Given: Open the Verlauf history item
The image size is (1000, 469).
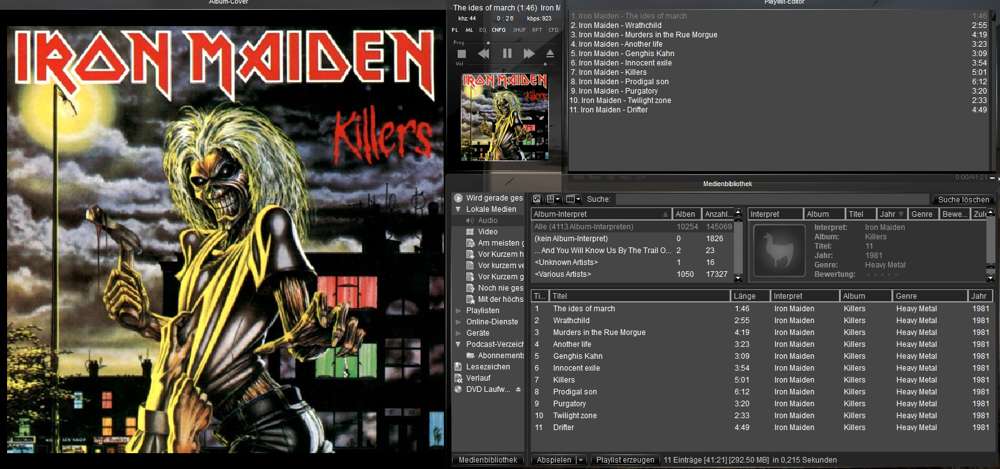Looking at the screenshot, I should coord(480,378).
